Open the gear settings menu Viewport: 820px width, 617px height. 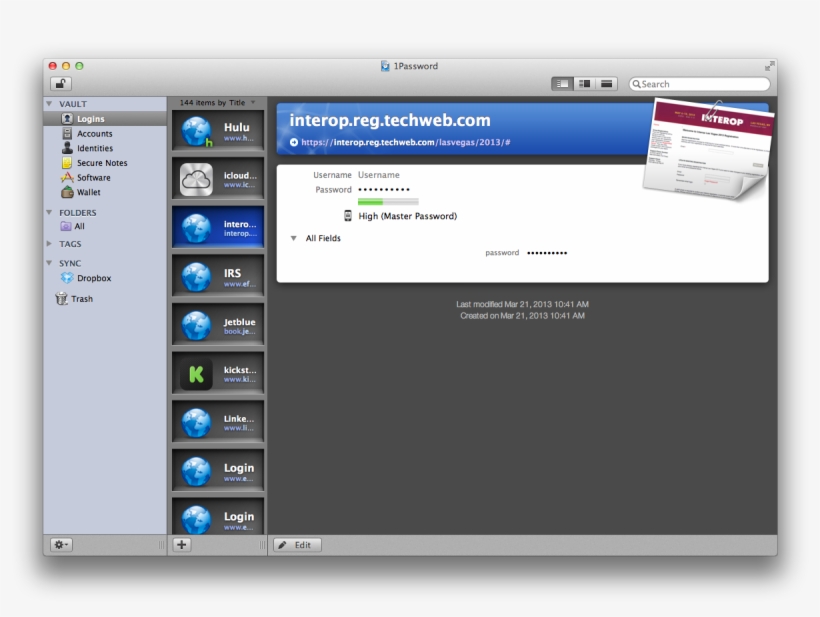[61, 545]
